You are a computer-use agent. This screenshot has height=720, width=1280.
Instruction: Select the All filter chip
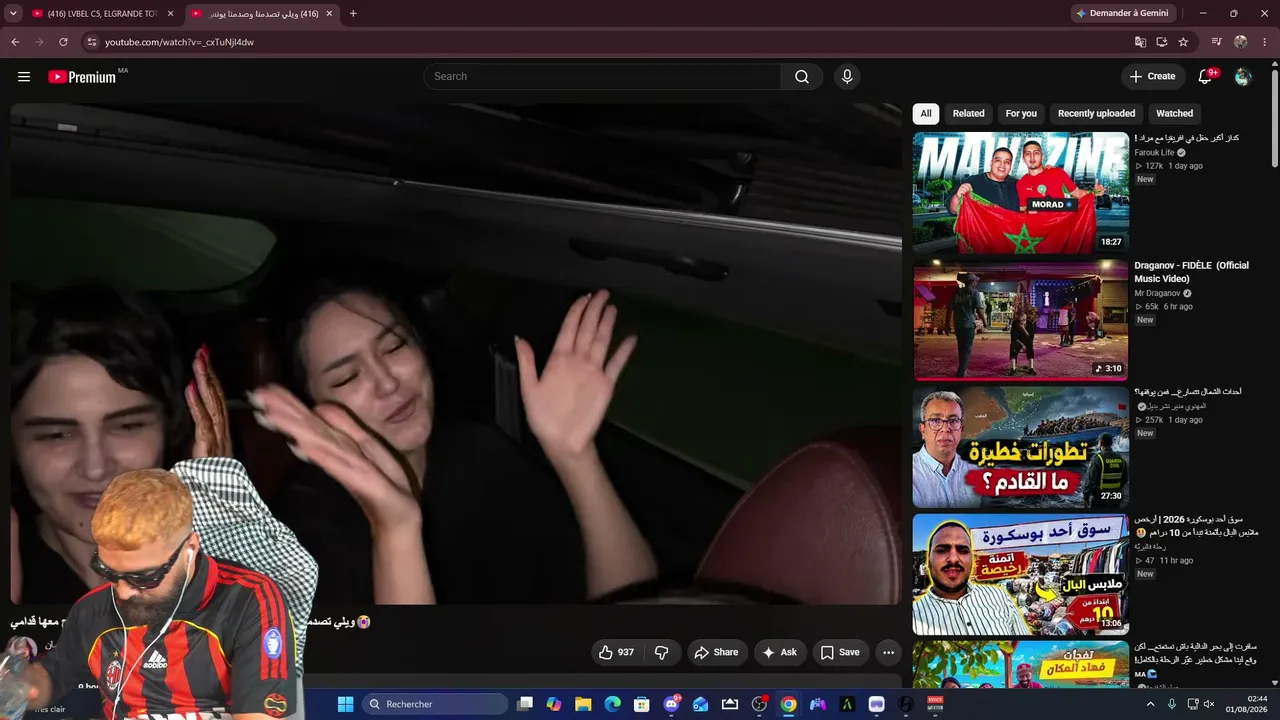(926, 114)
